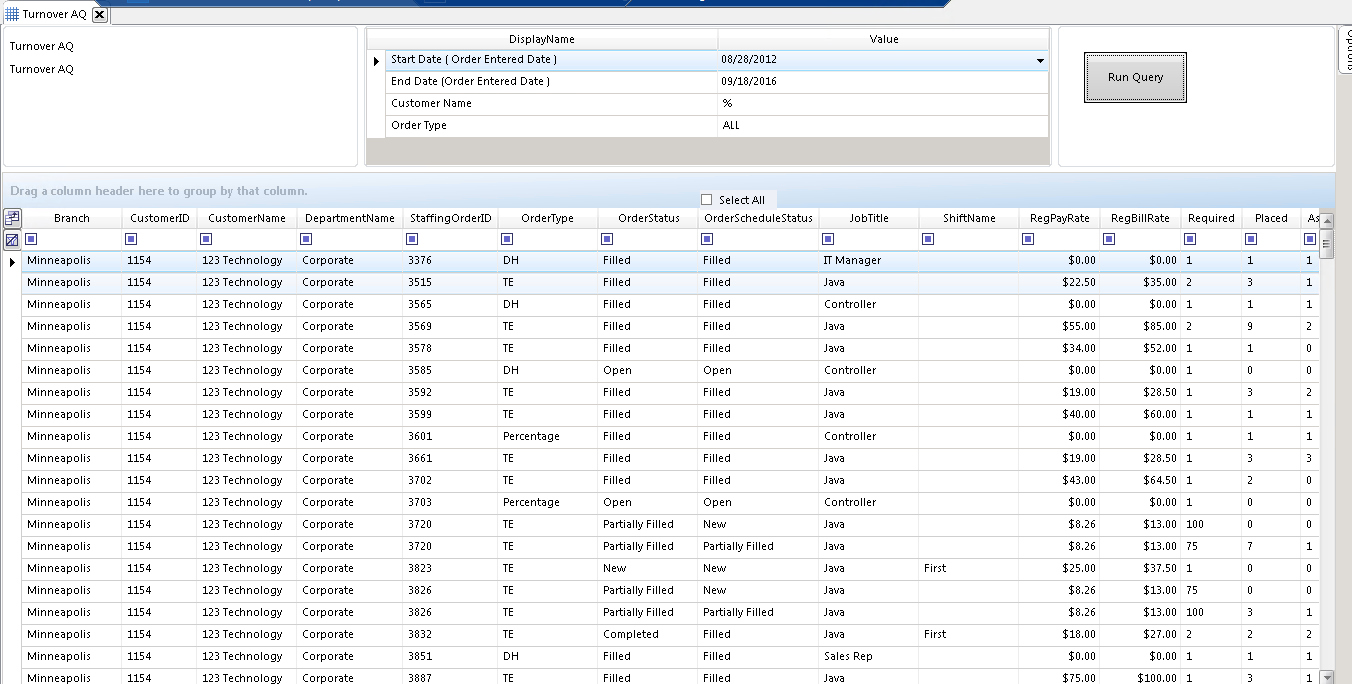Click the Sales Rep job title cell
This screenshot has width=1352, height=684.
tap(868, 656)
